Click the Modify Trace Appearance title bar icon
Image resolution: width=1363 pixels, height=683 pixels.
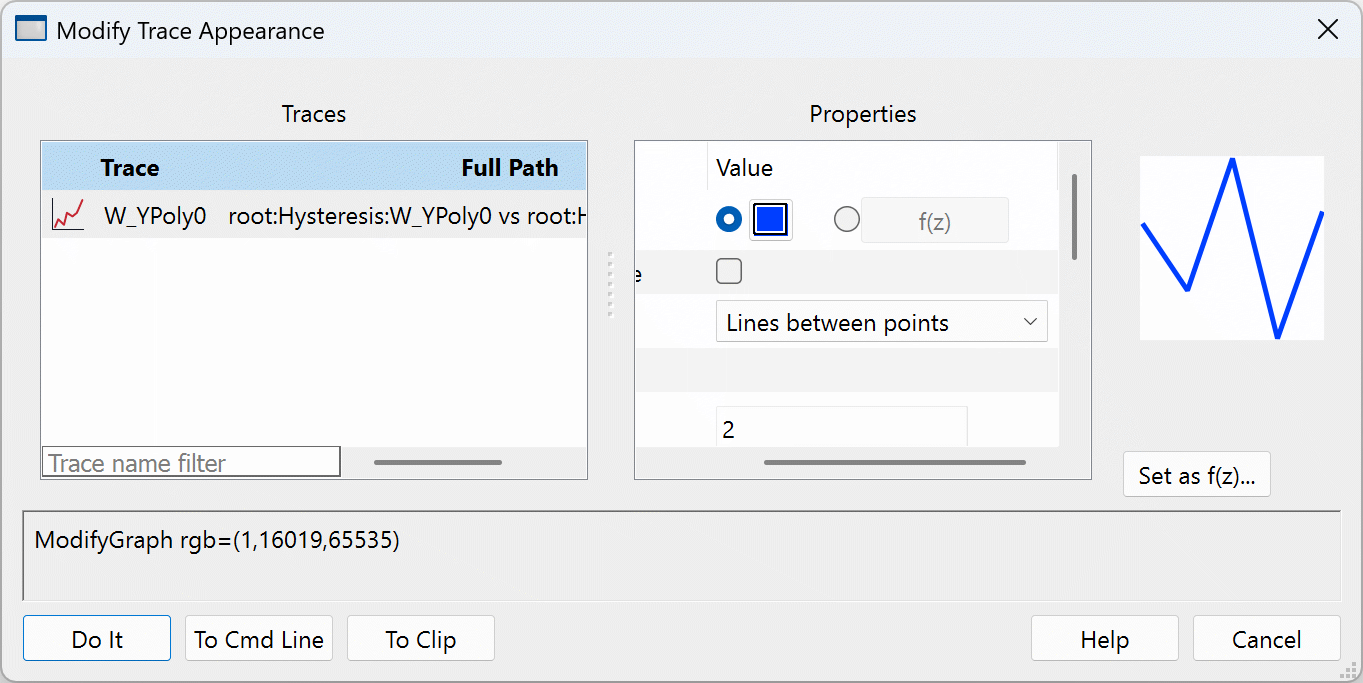pos(30,29)
